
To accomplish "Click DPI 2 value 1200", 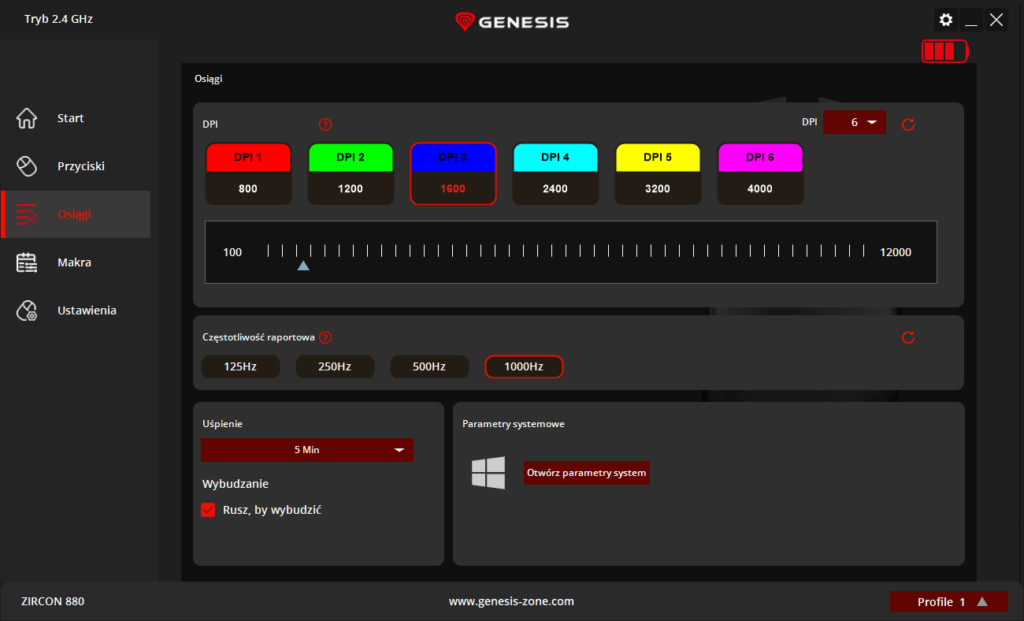I will pyautogui.click(x=351, y=189).
